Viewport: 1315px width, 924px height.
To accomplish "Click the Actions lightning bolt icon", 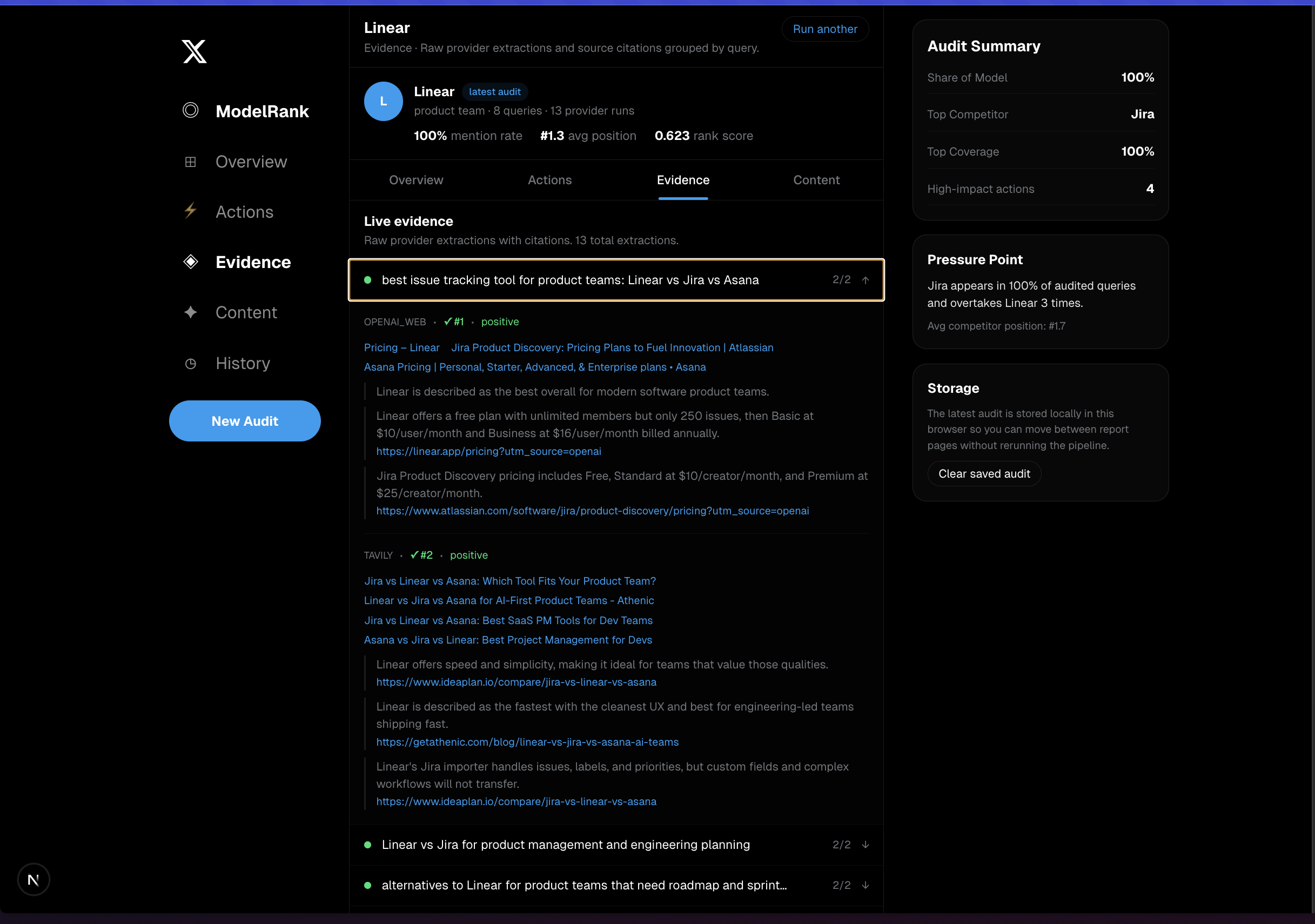I will tap(191, 211).
